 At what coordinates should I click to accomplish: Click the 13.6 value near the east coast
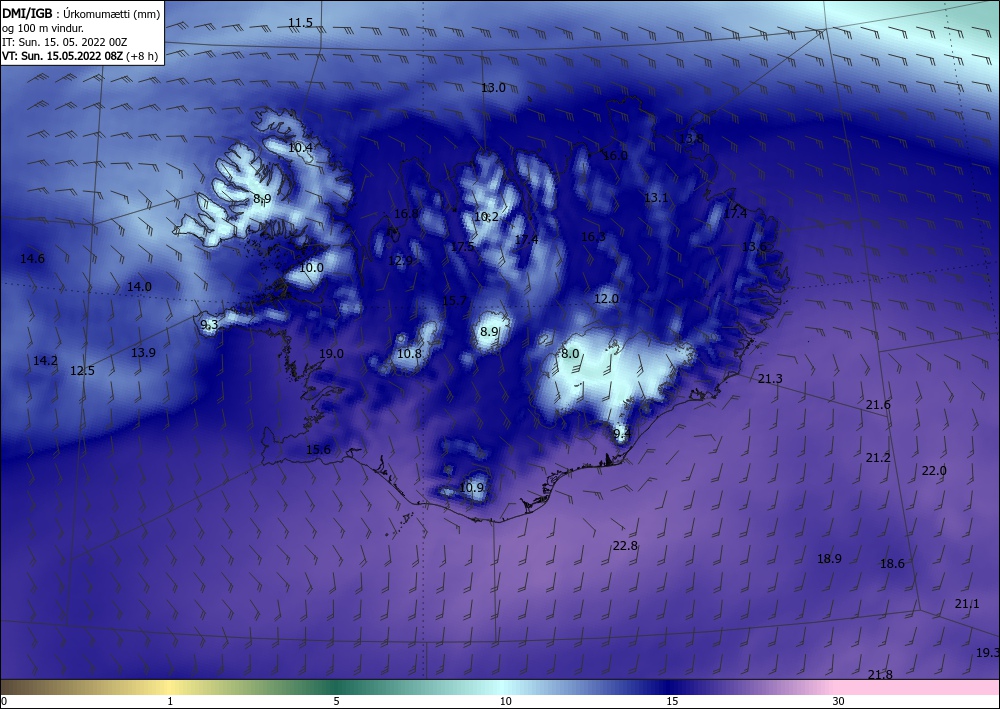[754, 247]
